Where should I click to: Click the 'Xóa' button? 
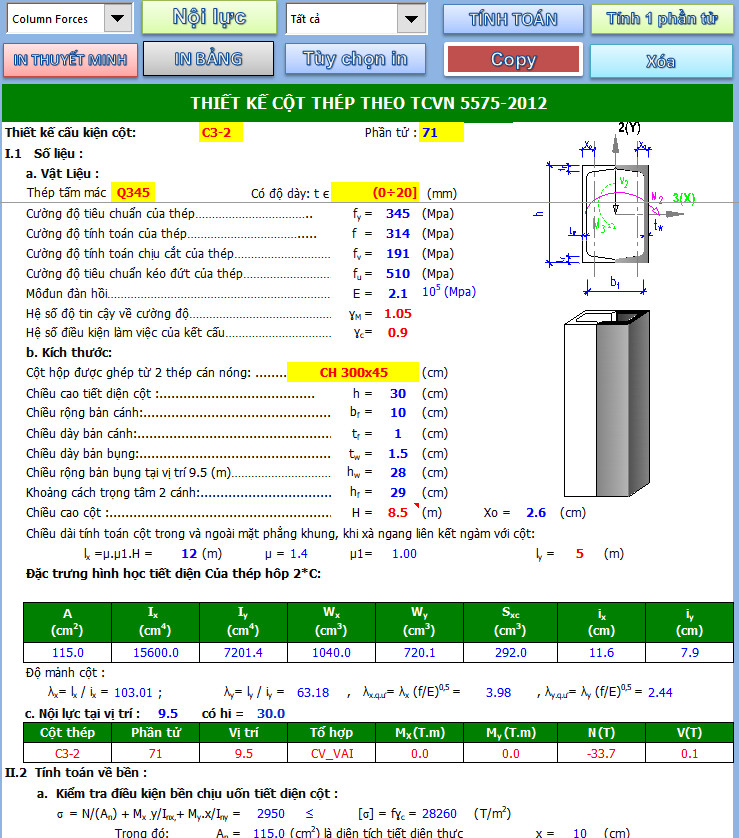pos(661,61)
